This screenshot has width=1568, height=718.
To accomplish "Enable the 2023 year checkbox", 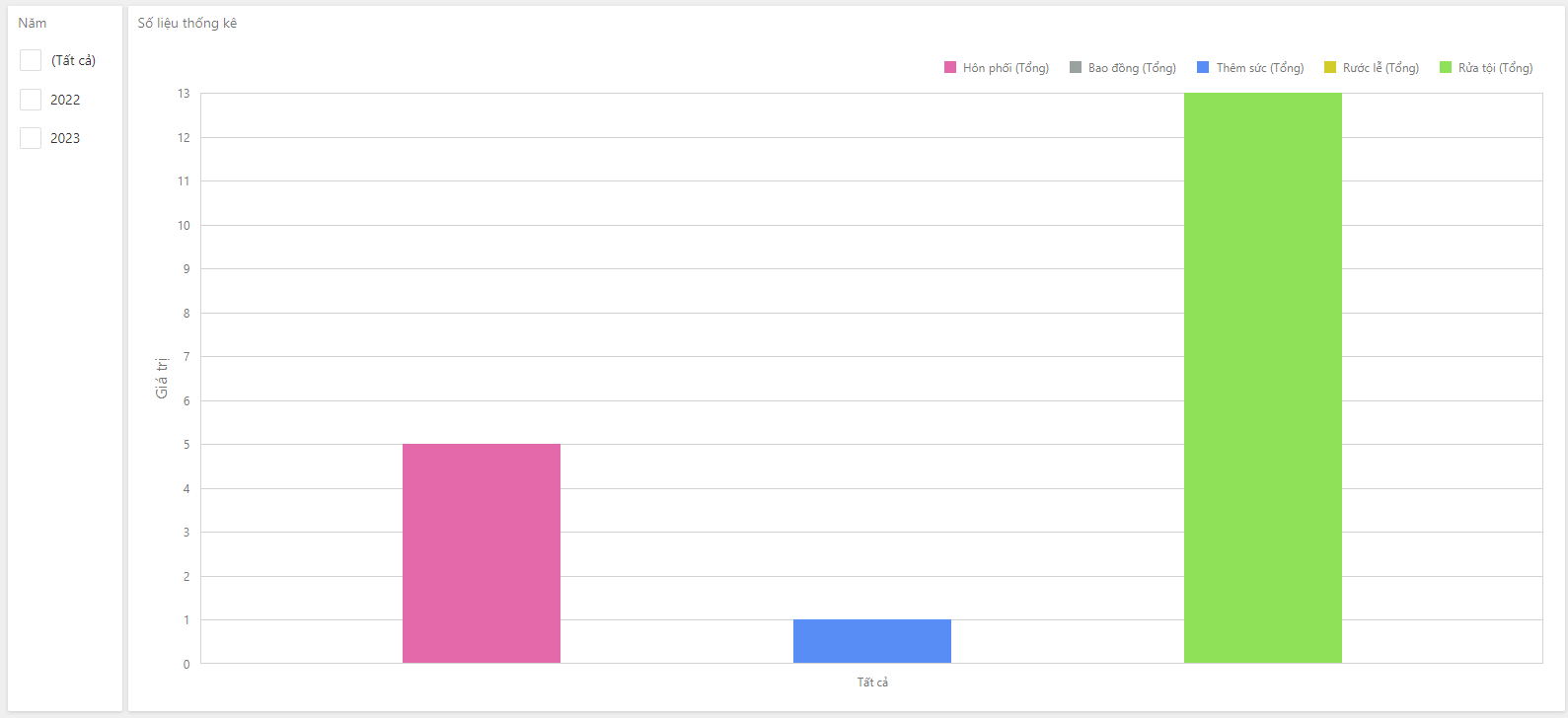I will pyautogui.click(x=31, y=138).
